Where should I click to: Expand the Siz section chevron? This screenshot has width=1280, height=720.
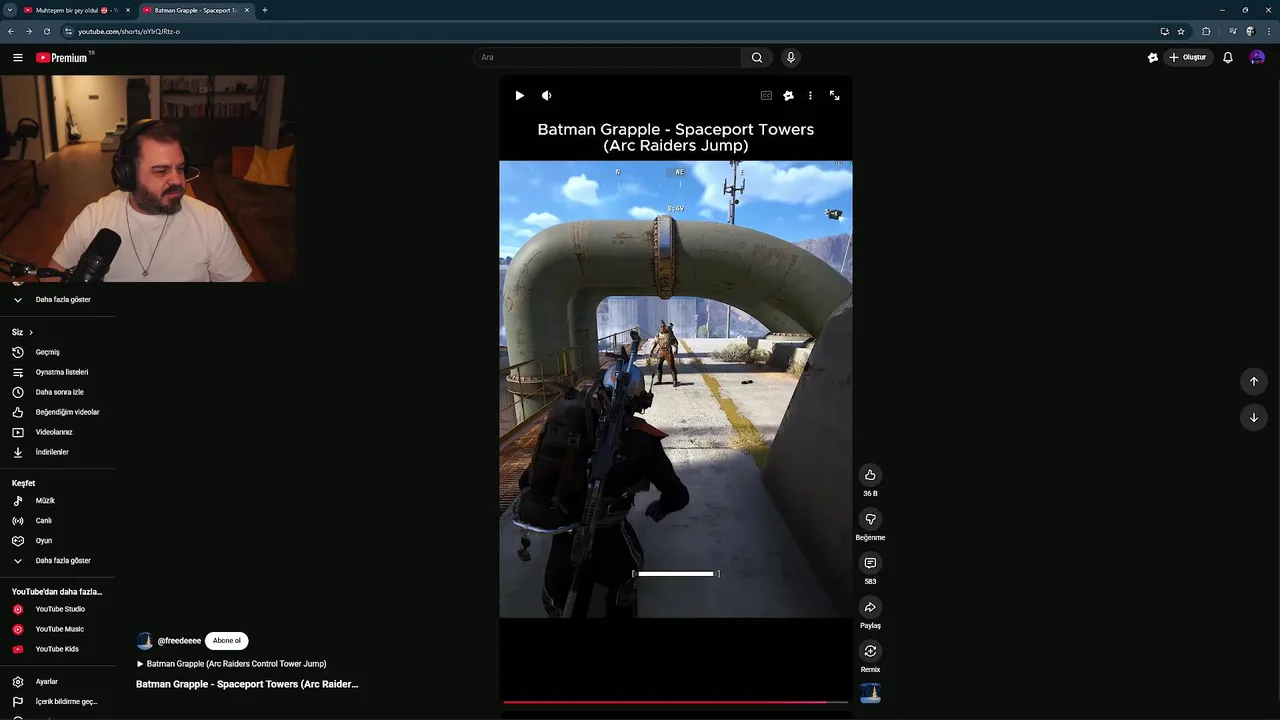(31, 332)
